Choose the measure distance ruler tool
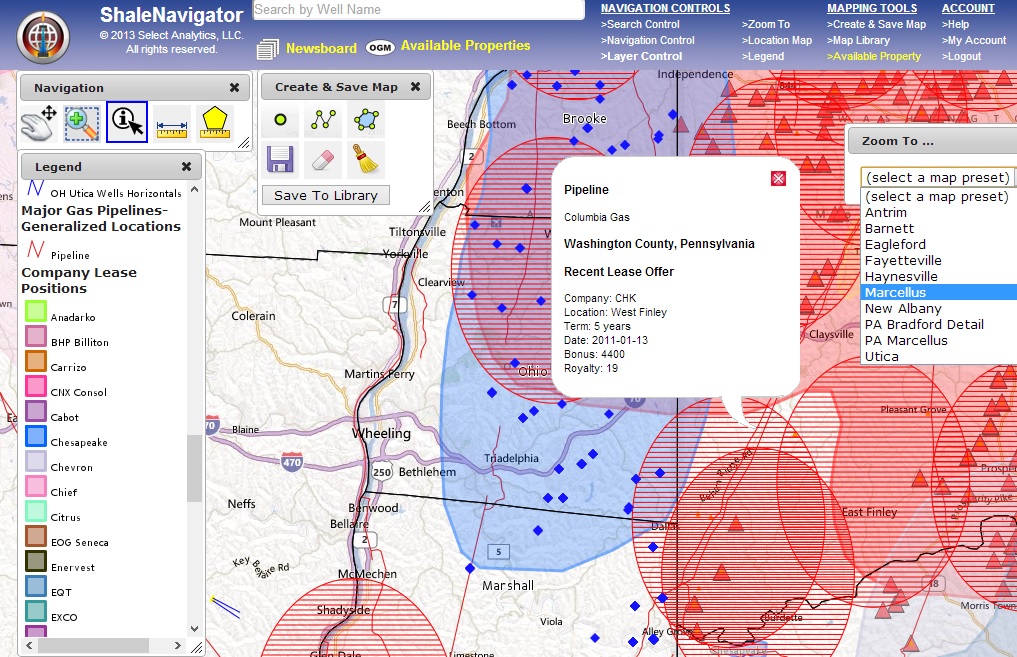Image resolution: width=1017 pixels, height=657 pixels. coord(172,124)
